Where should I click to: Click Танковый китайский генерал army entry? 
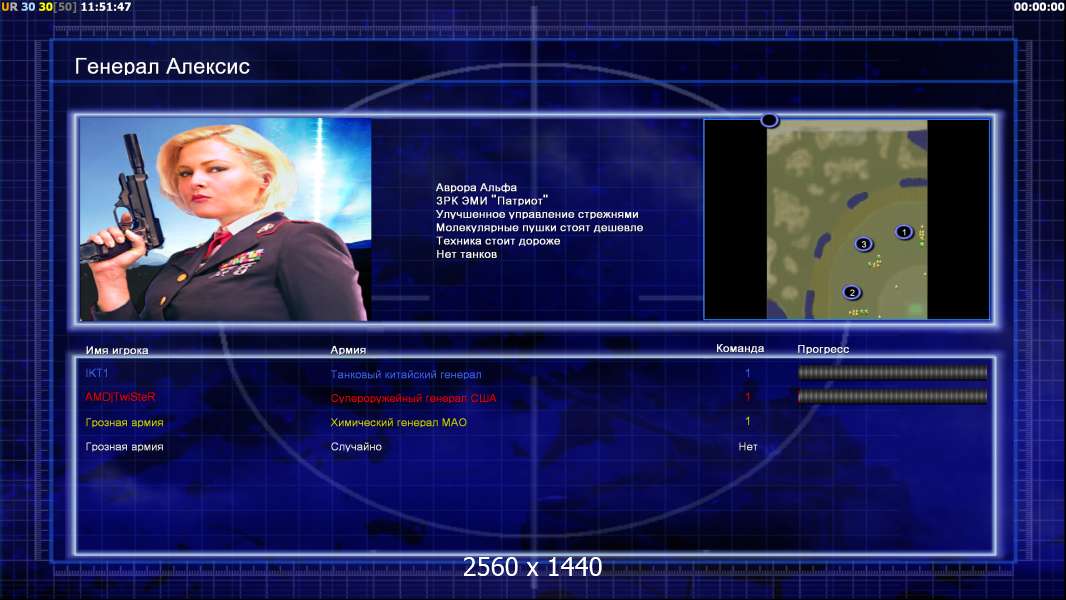click(406, 374)
